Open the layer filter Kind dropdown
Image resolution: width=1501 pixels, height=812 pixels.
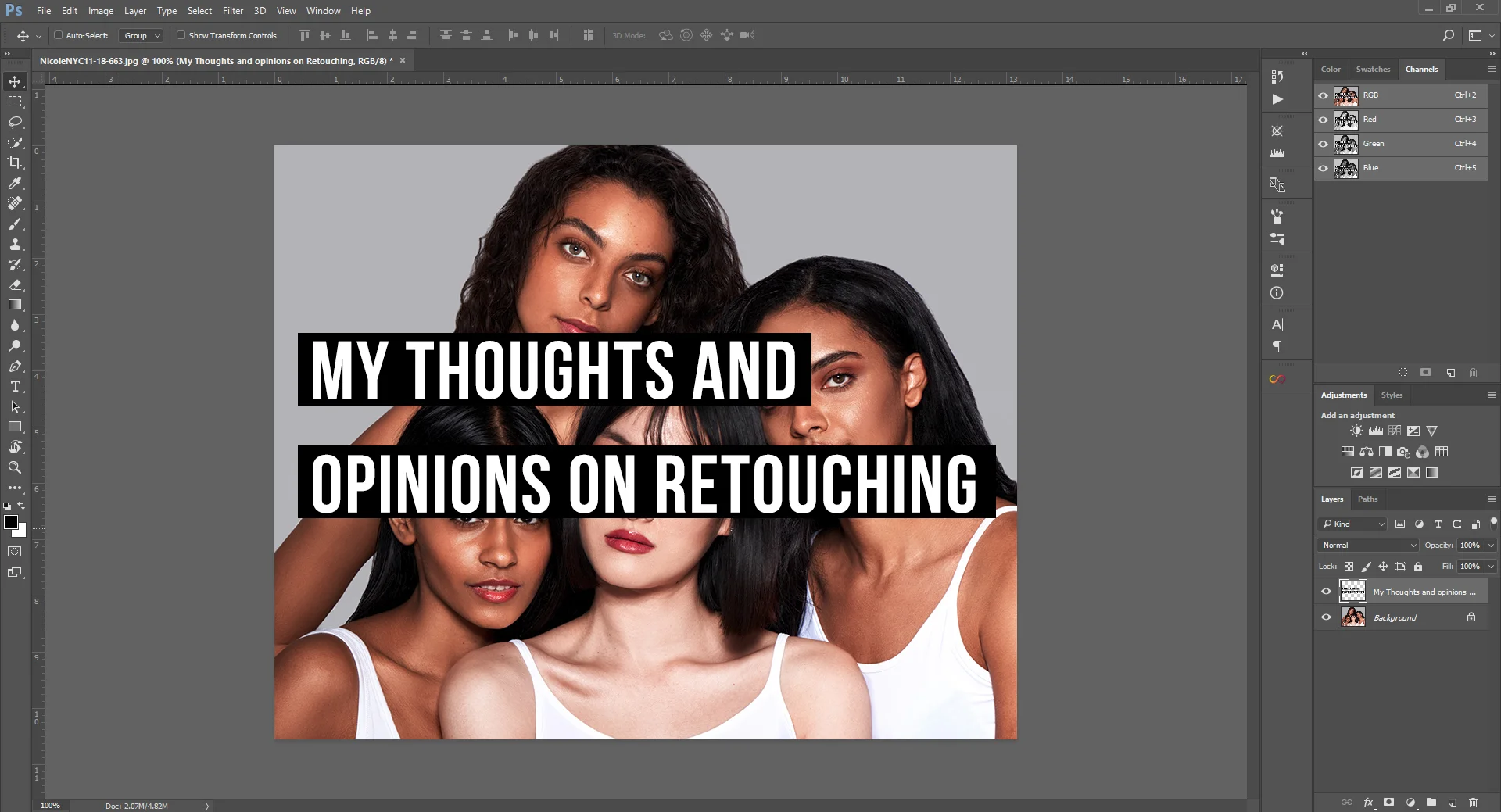(1352, 524)
